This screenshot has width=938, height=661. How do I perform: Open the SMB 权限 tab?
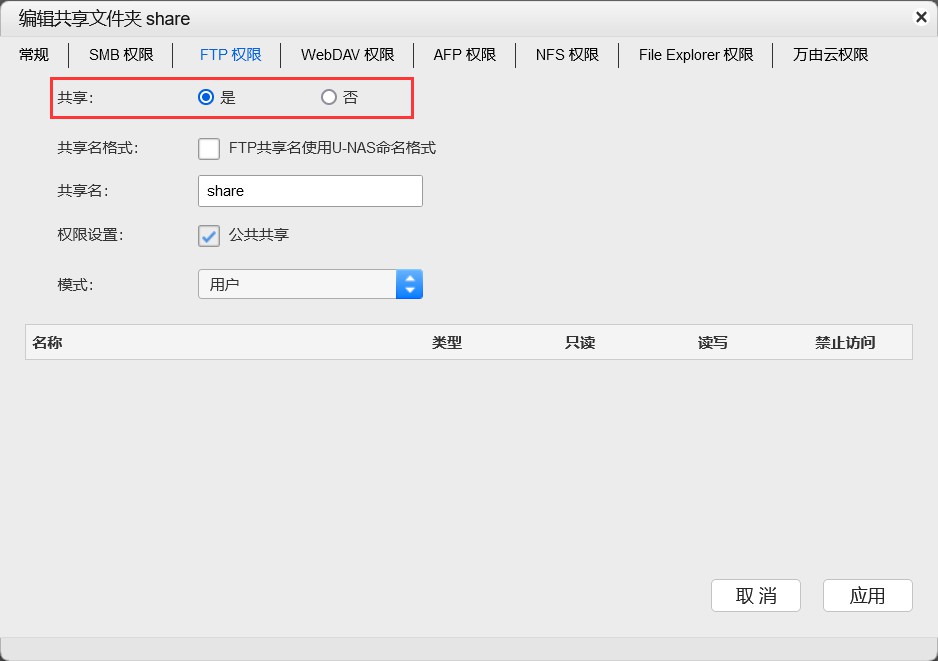click(121, 55)
